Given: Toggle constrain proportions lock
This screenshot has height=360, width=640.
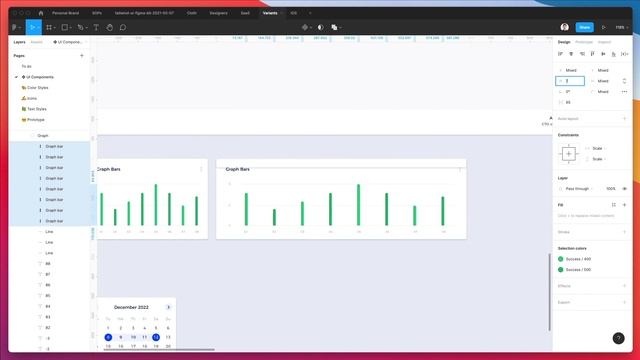Looking at the screenshot, I should pos(624,81).
